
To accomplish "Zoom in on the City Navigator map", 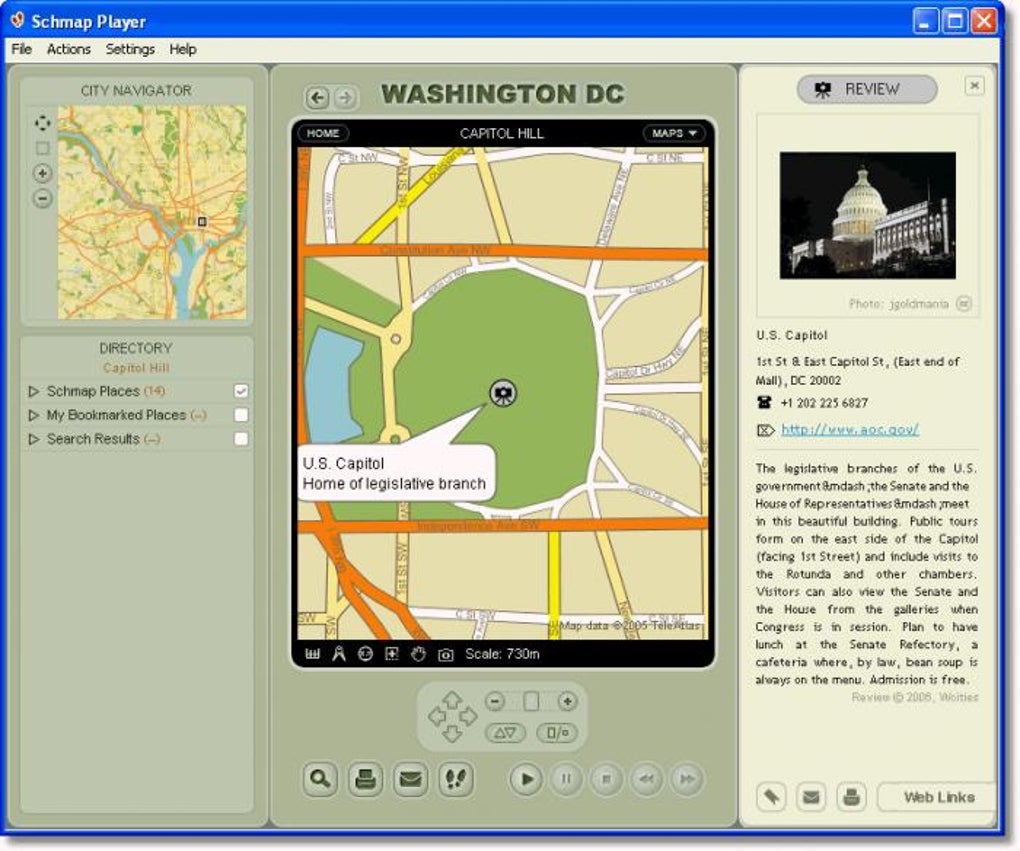I will pyautogui.click(x=42, y=173).
